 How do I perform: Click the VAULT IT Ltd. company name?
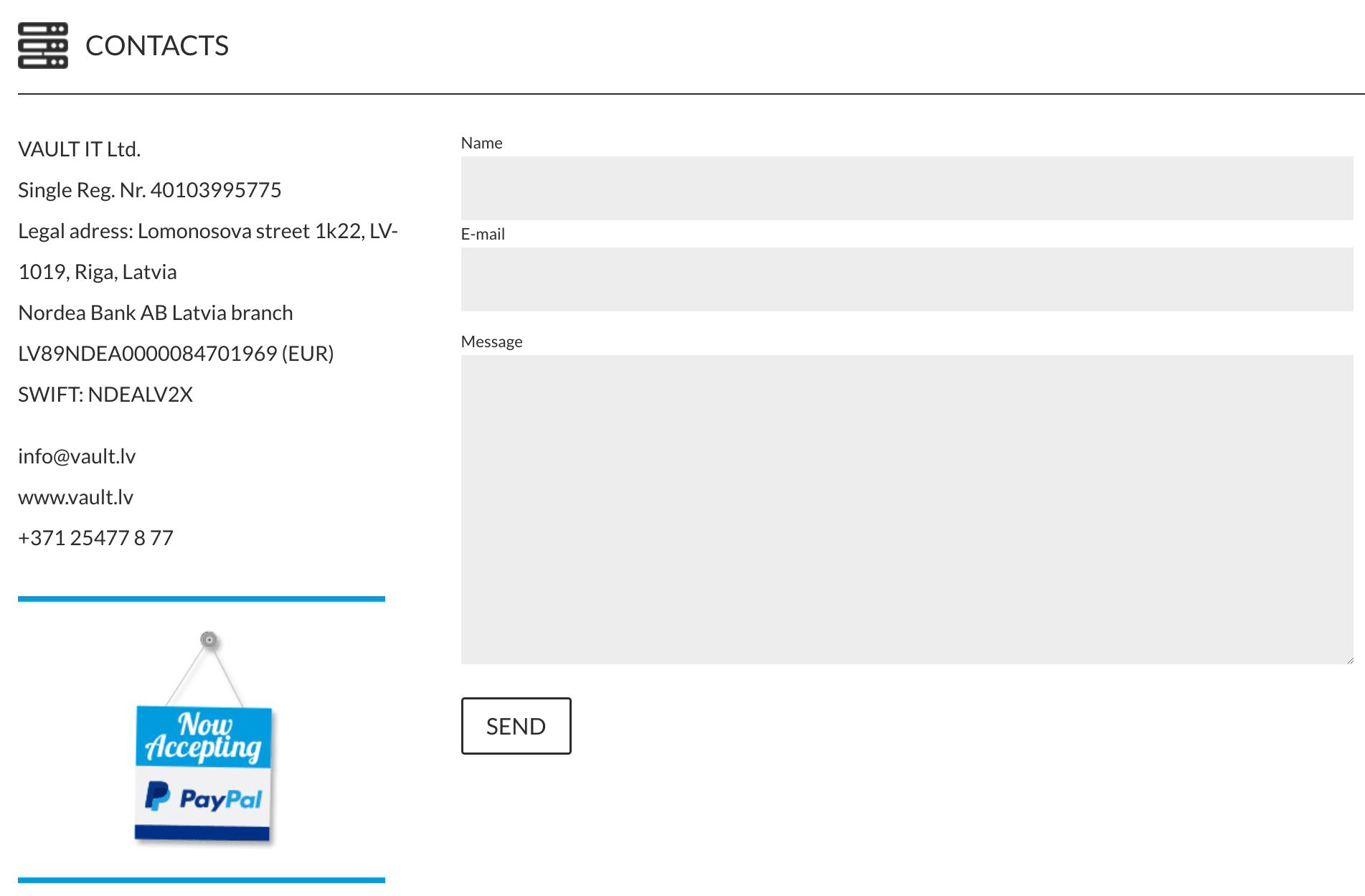pos(80,149)
